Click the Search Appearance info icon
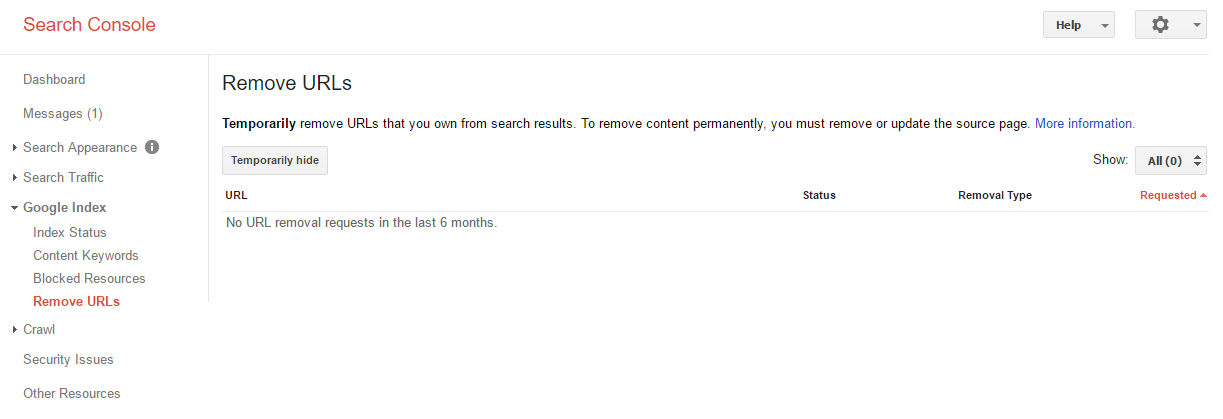The image size is (1223, 419). coord(152,147)
